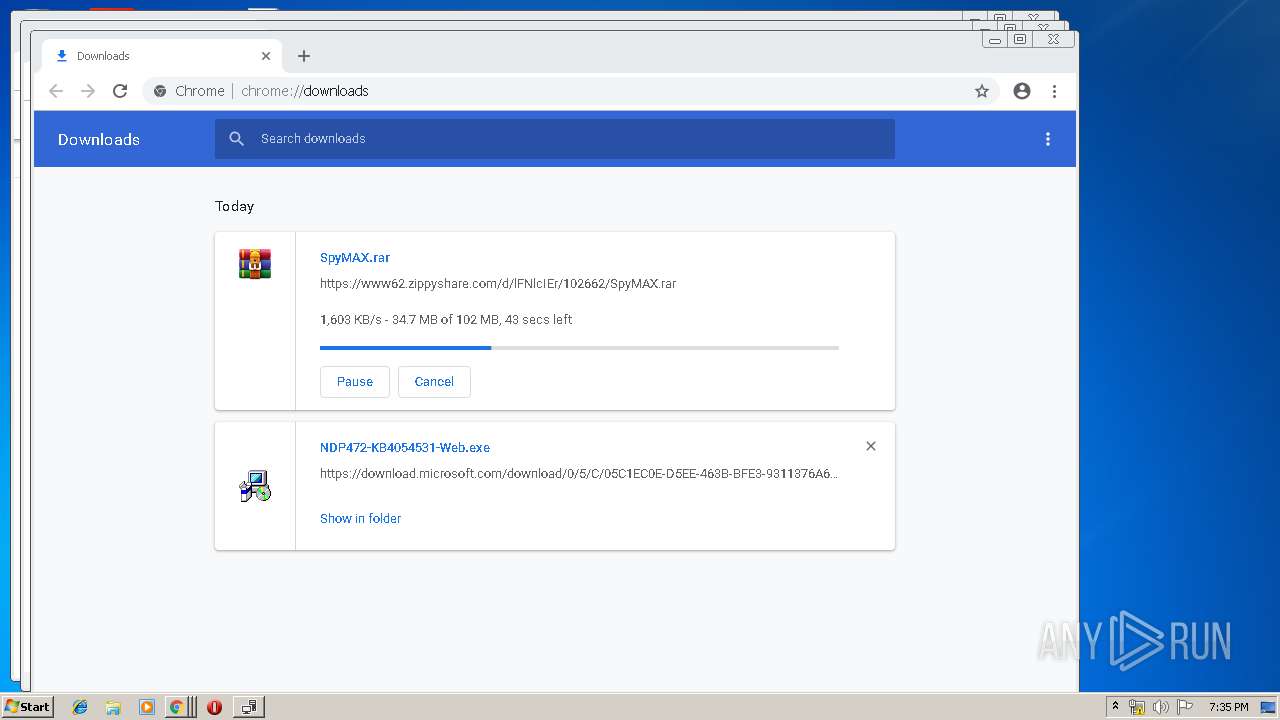Open Chrome three-dot menu

tap(1054, 91)
